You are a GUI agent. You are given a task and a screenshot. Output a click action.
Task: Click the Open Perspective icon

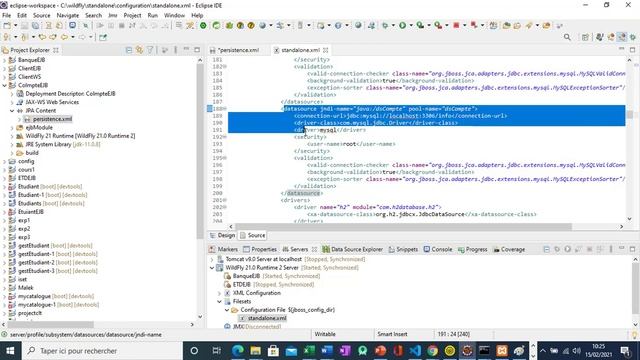point(585,37)
